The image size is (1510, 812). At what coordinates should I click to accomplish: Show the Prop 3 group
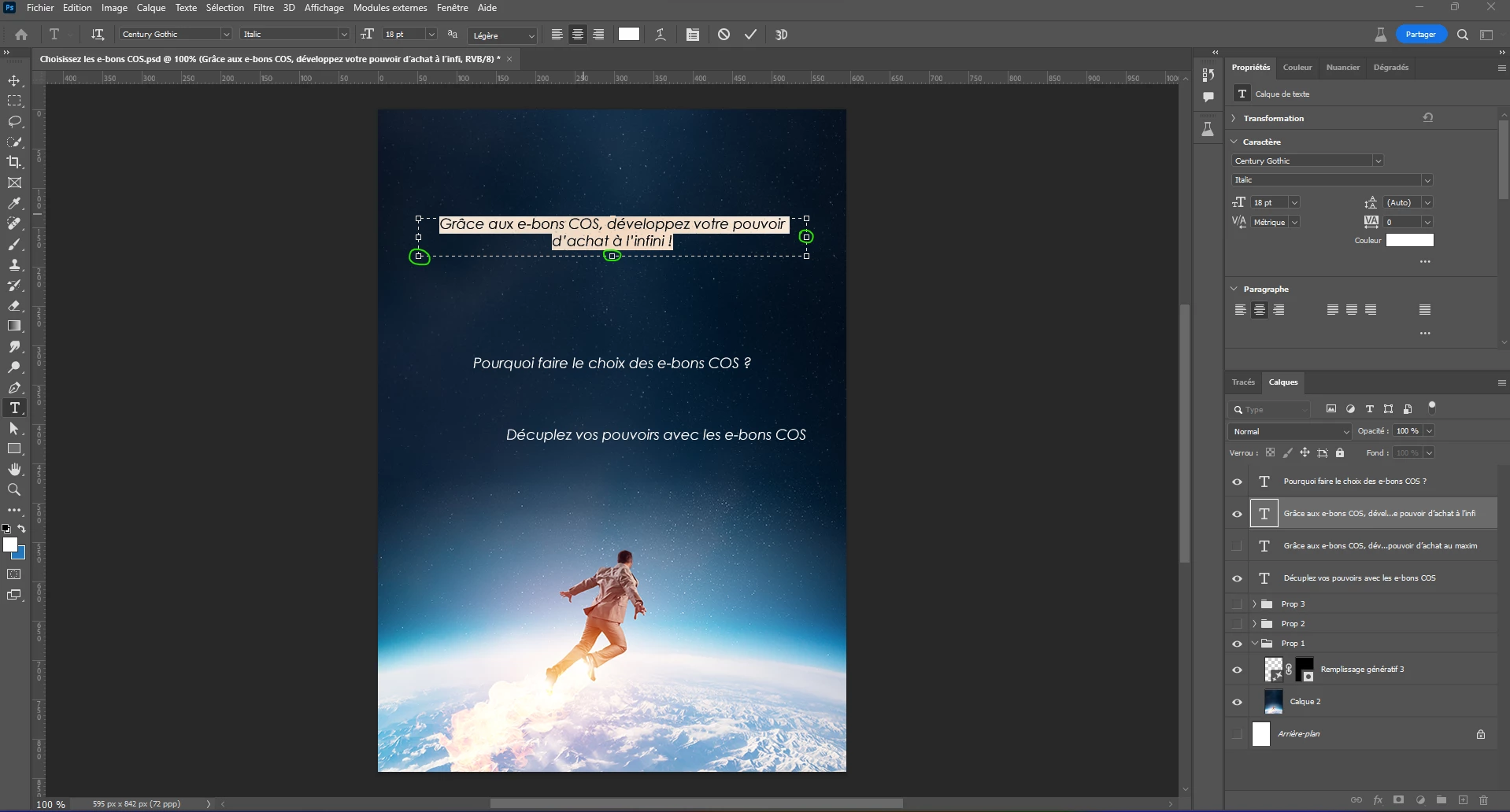point(1237,604)
